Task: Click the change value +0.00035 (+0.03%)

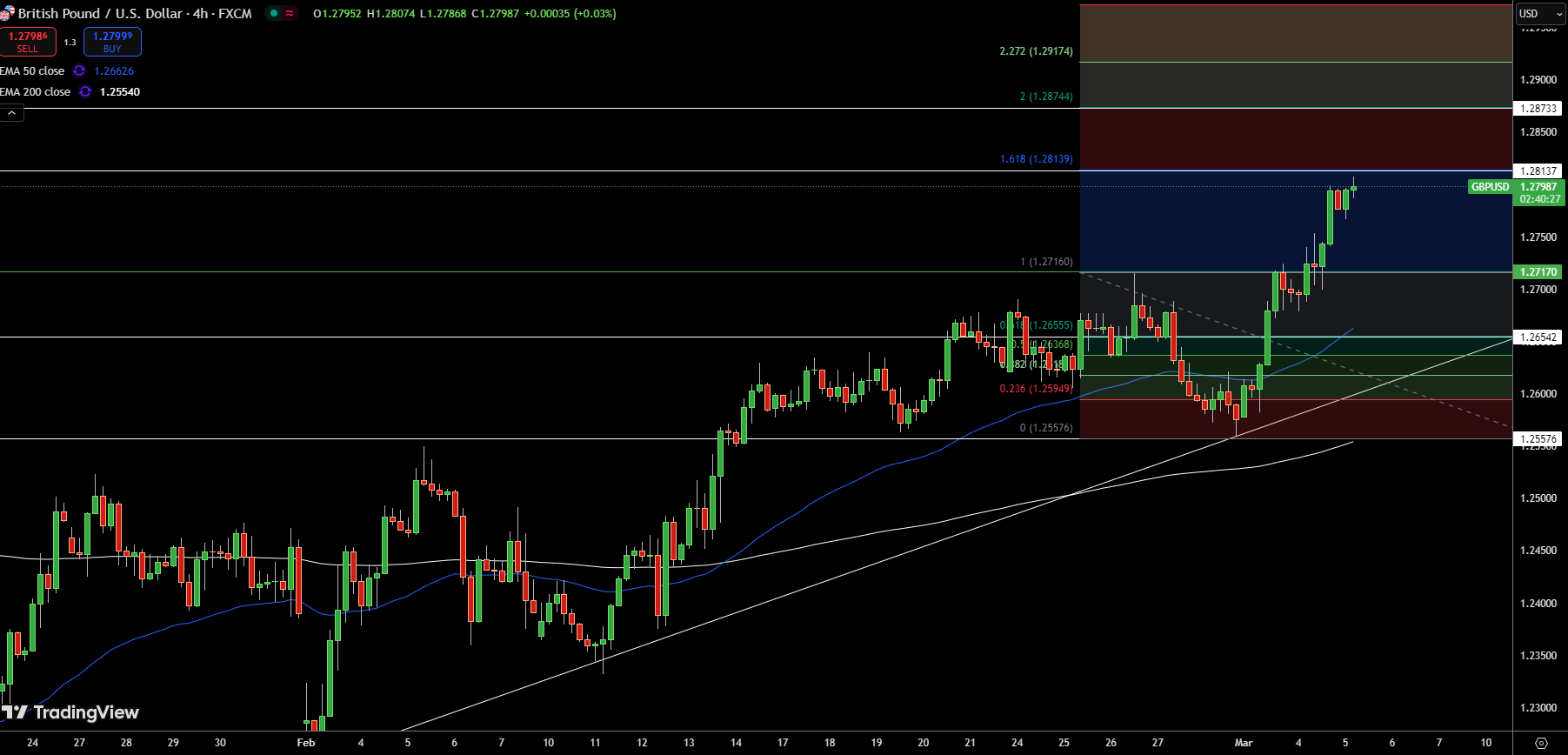Action: coord(570,14)
